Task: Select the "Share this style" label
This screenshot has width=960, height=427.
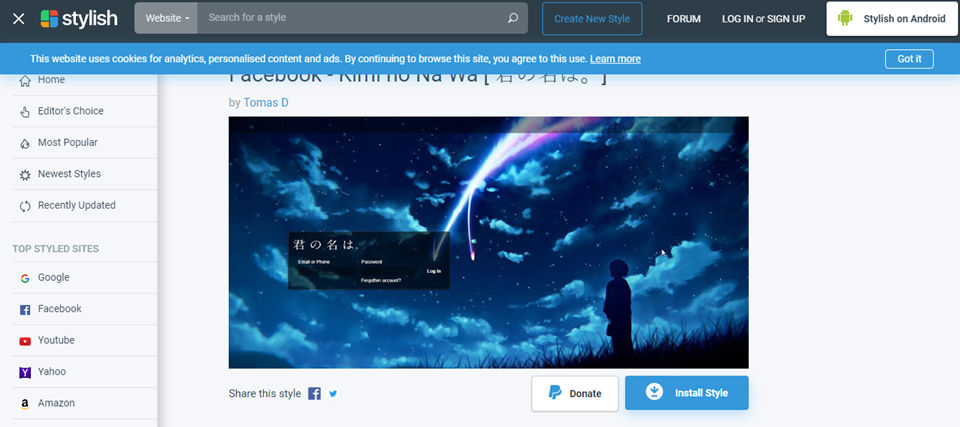Action: coord(264,393)
